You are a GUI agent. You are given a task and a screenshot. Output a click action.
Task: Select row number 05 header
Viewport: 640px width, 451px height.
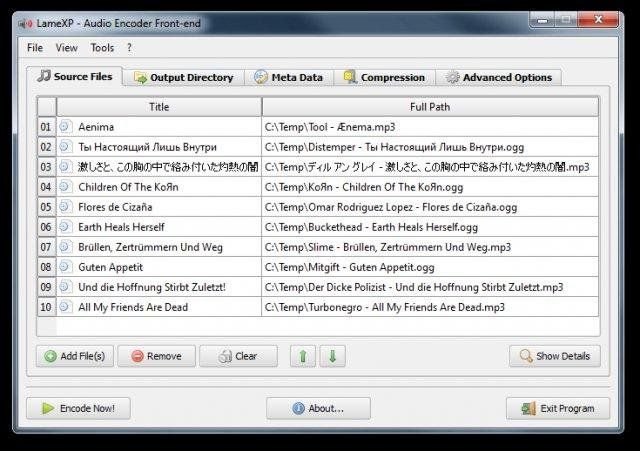(46, 207)
